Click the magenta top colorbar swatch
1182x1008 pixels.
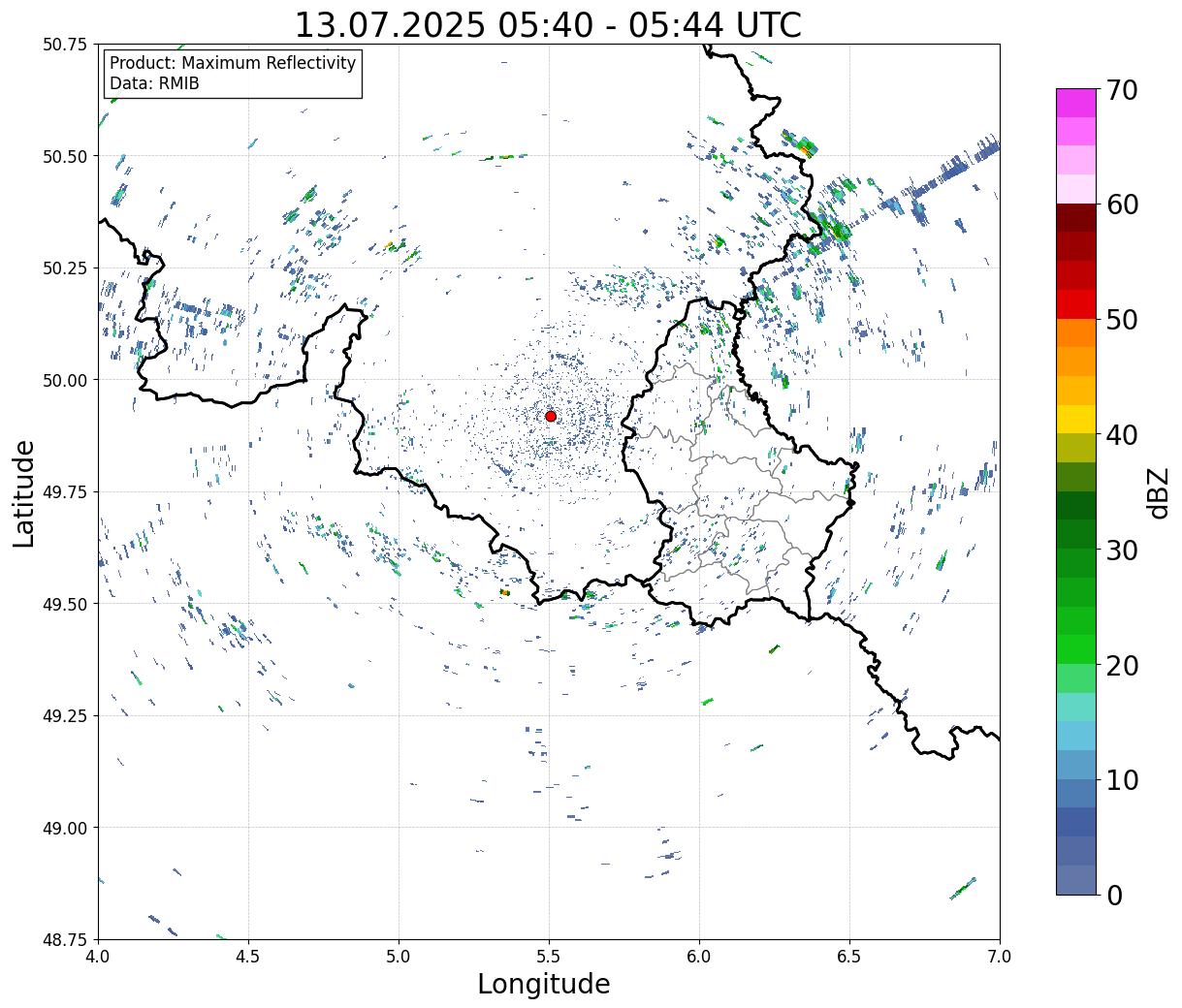pos(1076,103)
